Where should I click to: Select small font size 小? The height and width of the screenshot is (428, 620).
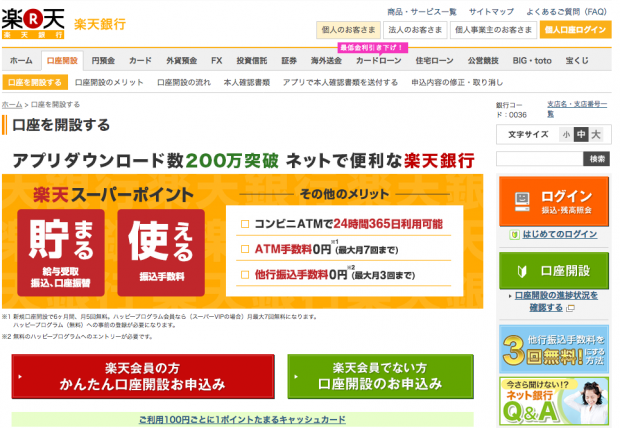(x=566, y=135)
